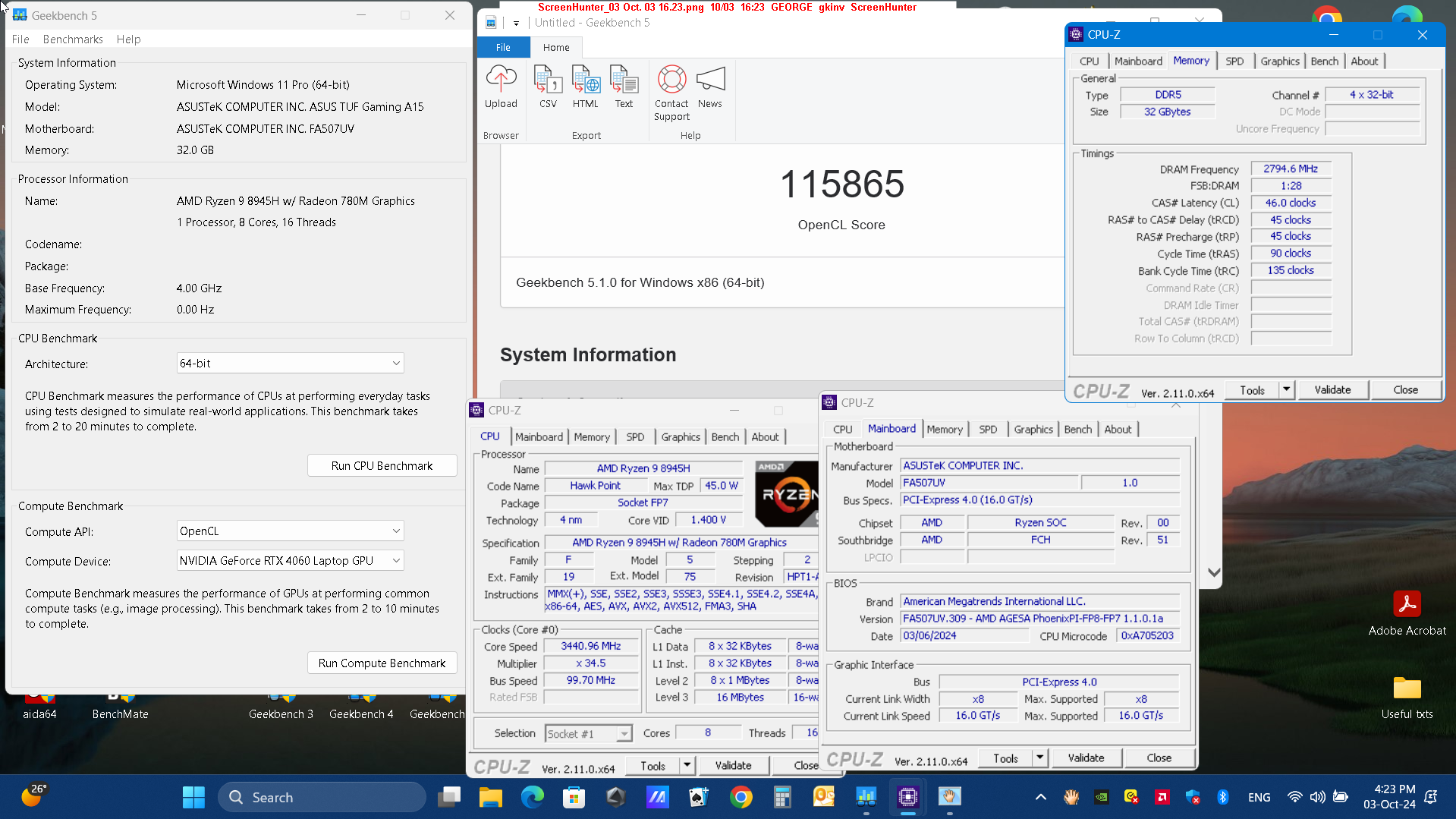Open Graphics tab in Memory CPU-Z window
The image size is (1456, 819).
coord(1280,61)
